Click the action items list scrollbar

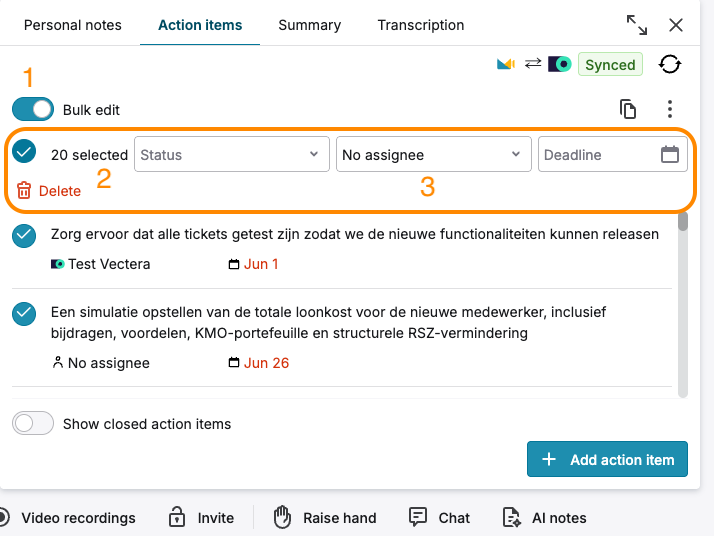[683, 305]
